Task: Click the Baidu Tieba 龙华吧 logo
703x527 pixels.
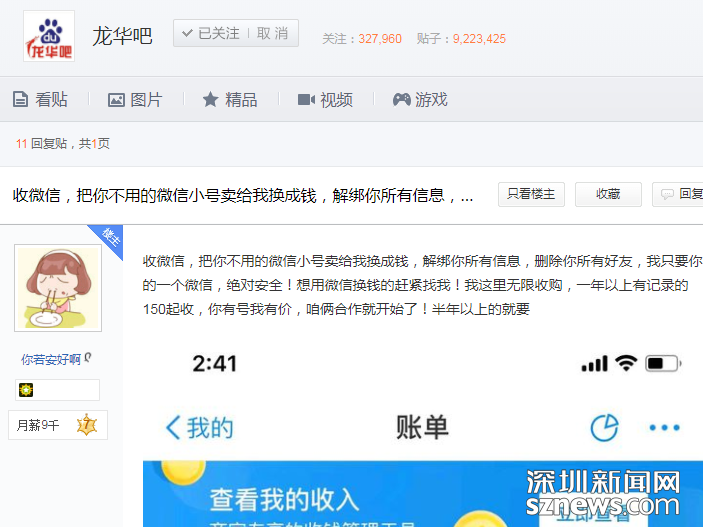Action: (49, 36)
